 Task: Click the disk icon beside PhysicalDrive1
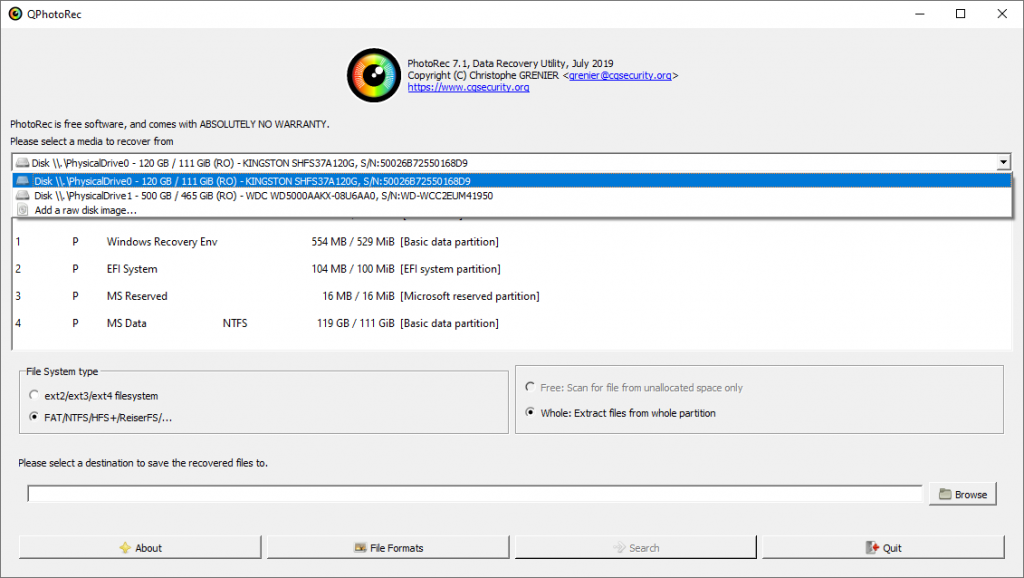23,196
